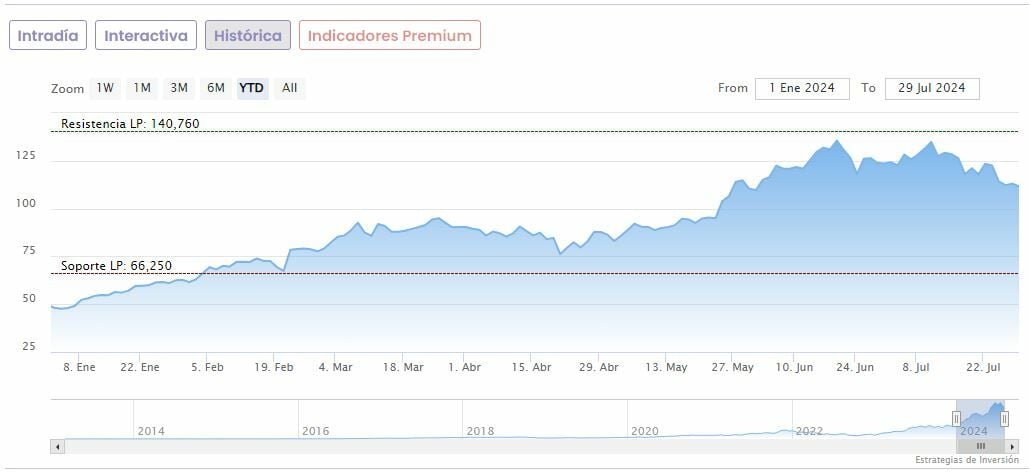Click the navigator scrollbar thumb
The image size is (1030, 473).
(x=981, y=446)
